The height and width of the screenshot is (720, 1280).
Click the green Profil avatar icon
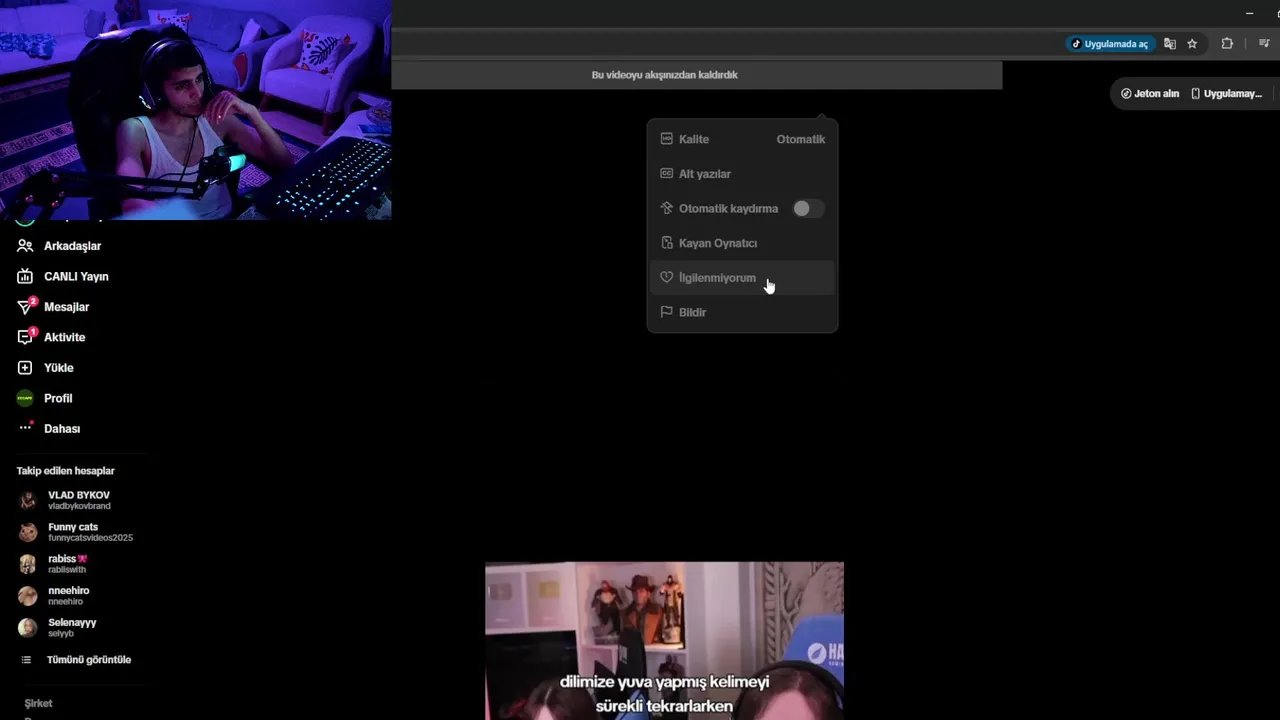(x=25, y=398)
